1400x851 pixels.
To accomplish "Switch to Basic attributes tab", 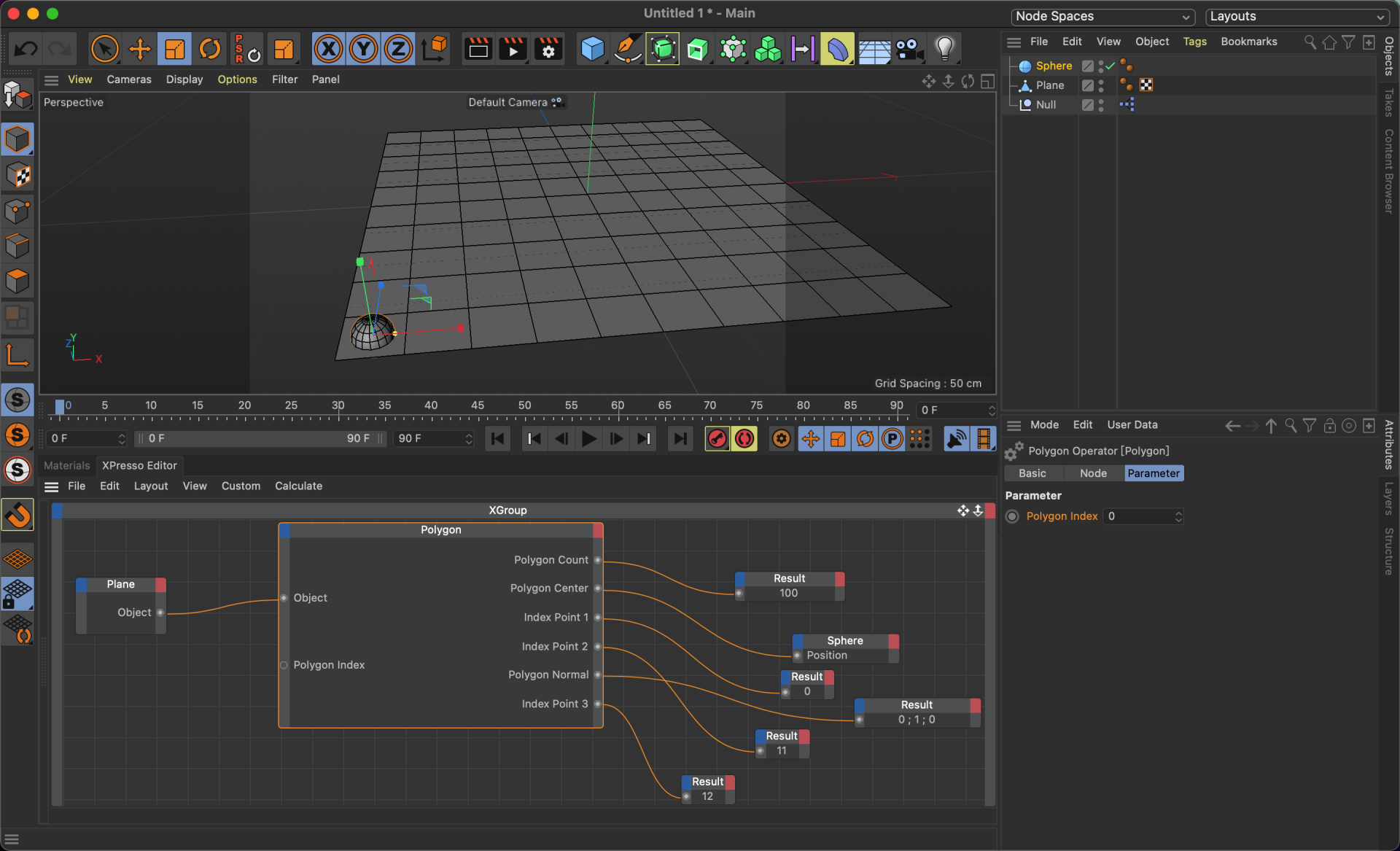I will pos(1032,473).
